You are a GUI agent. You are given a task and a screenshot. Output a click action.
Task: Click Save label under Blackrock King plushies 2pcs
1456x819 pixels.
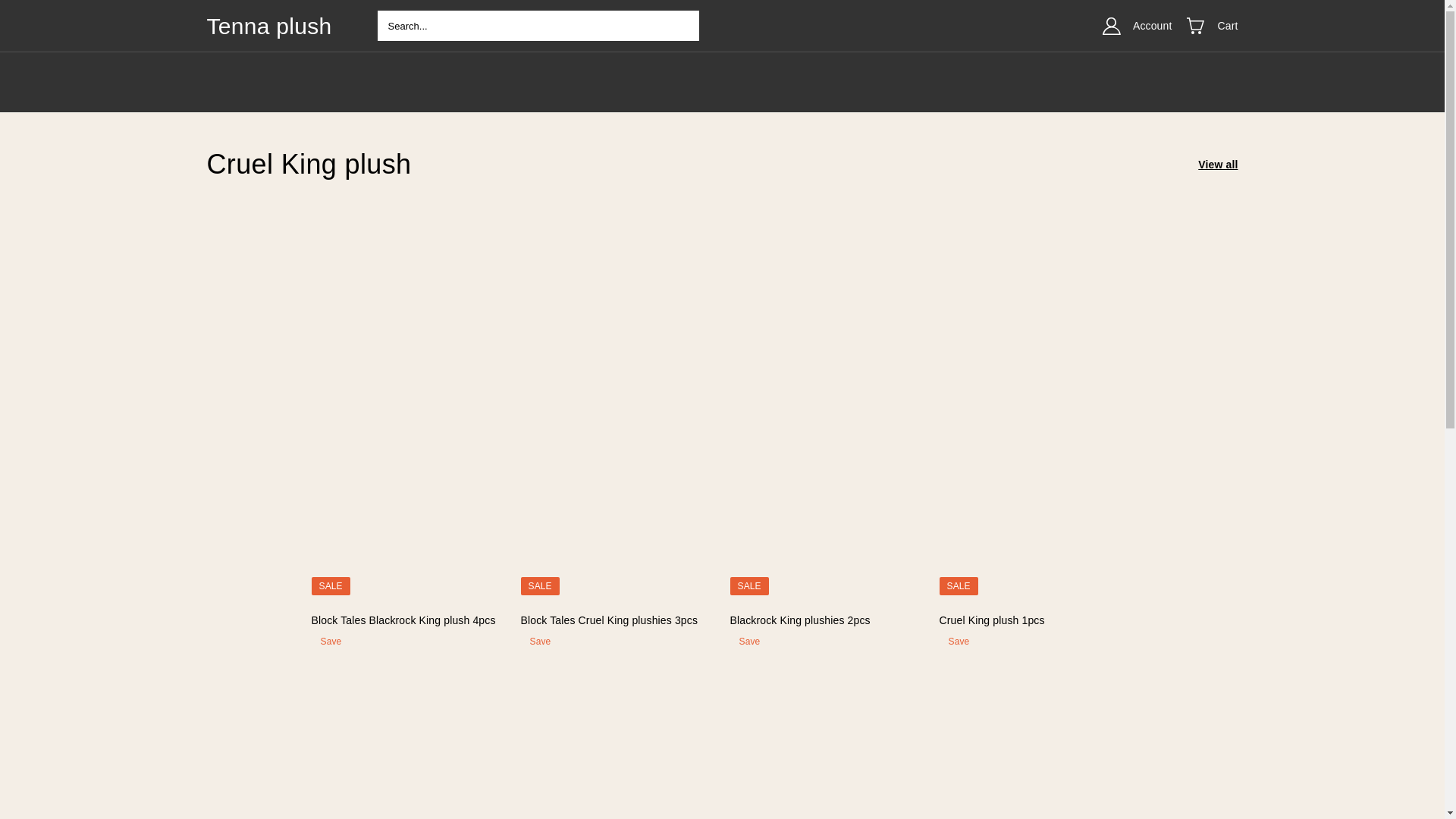point(749,642)
